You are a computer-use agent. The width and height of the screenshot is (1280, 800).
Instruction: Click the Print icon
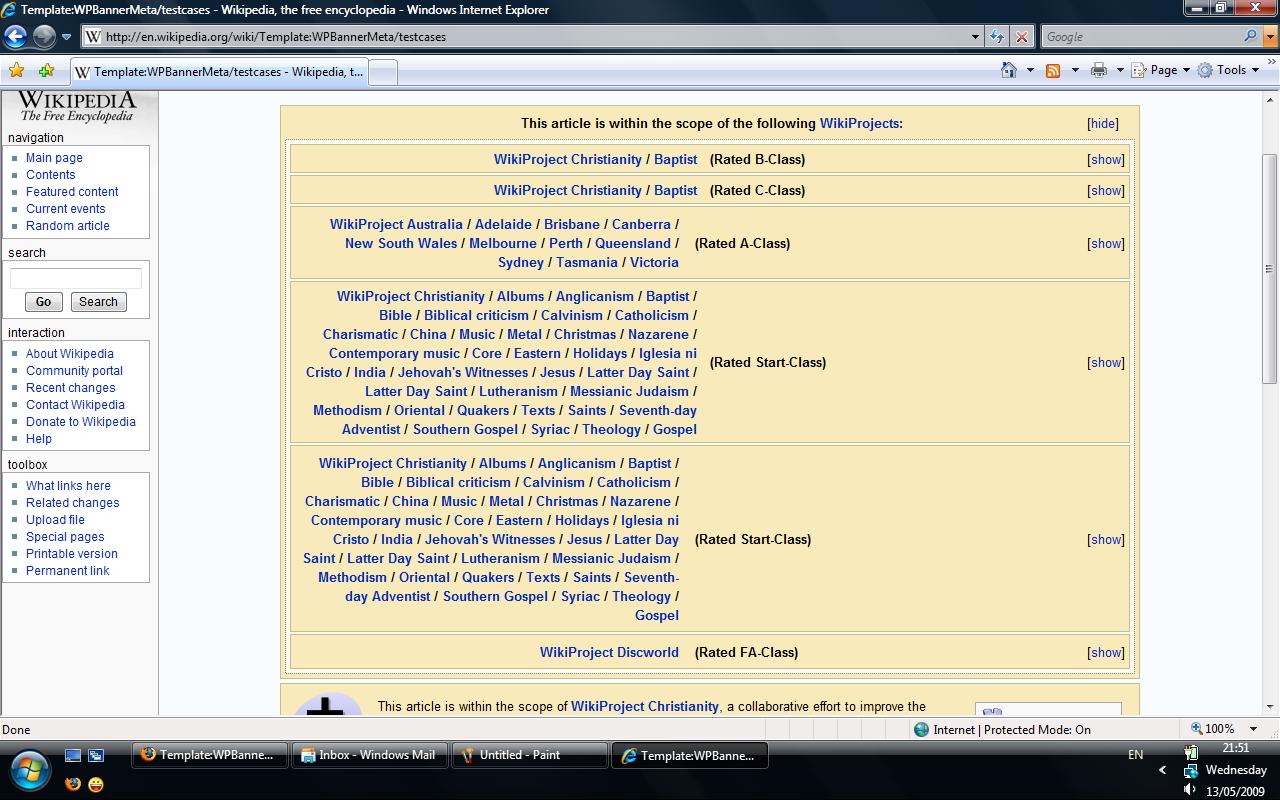(1099, 70)
